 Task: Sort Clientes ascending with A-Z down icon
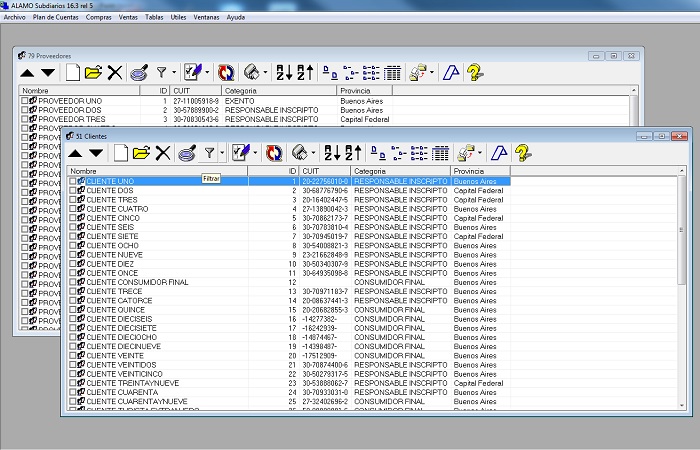click(332, 153)
